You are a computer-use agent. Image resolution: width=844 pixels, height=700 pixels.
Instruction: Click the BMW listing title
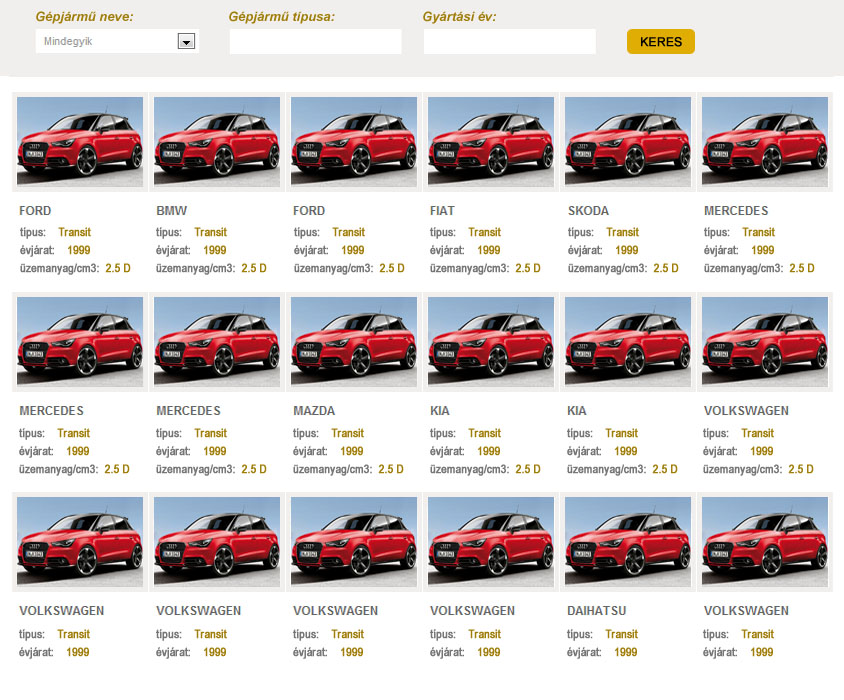[172, 211]
